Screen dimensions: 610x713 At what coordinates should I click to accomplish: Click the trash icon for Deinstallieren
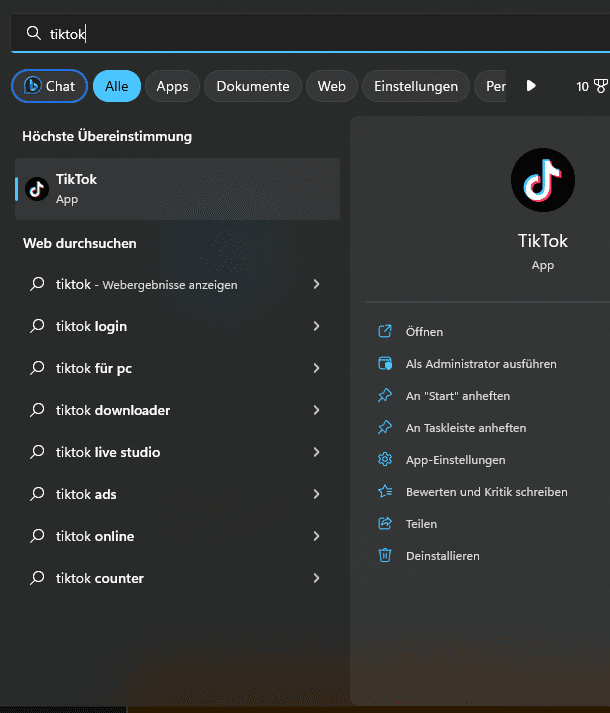coord(385,555)
